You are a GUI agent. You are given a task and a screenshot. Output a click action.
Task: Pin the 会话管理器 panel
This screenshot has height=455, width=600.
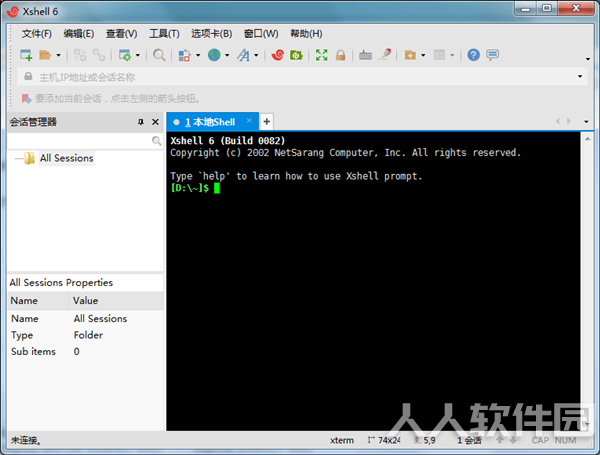pyautogui.click(x=141, y=122)
